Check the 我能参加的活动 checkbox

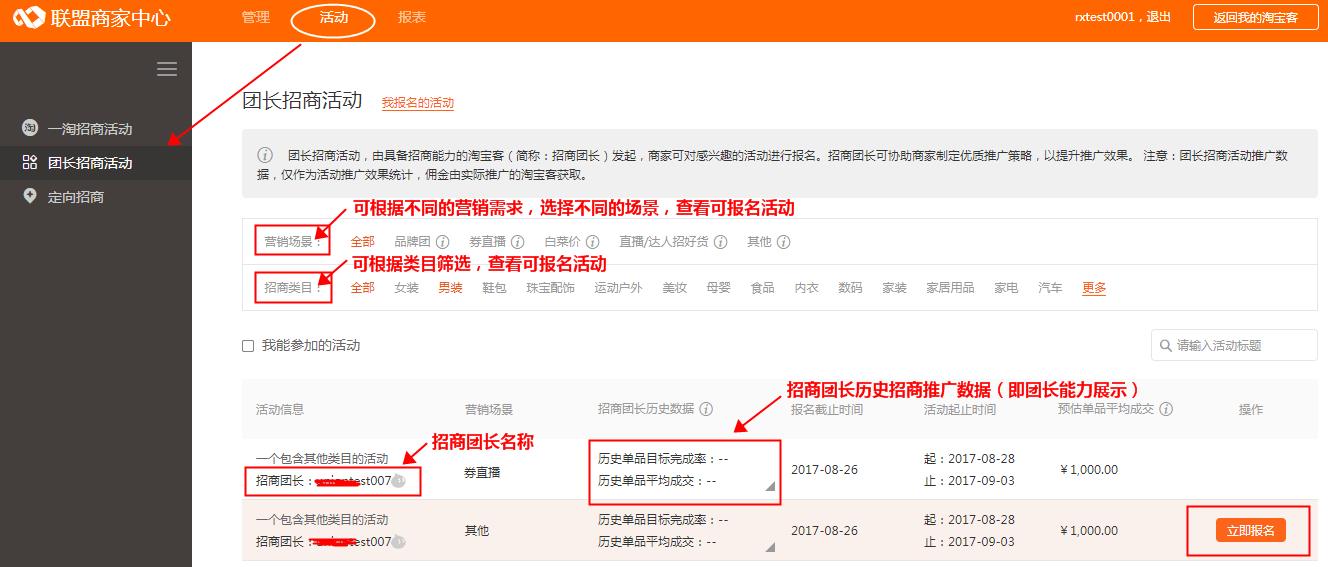(248, 346)
